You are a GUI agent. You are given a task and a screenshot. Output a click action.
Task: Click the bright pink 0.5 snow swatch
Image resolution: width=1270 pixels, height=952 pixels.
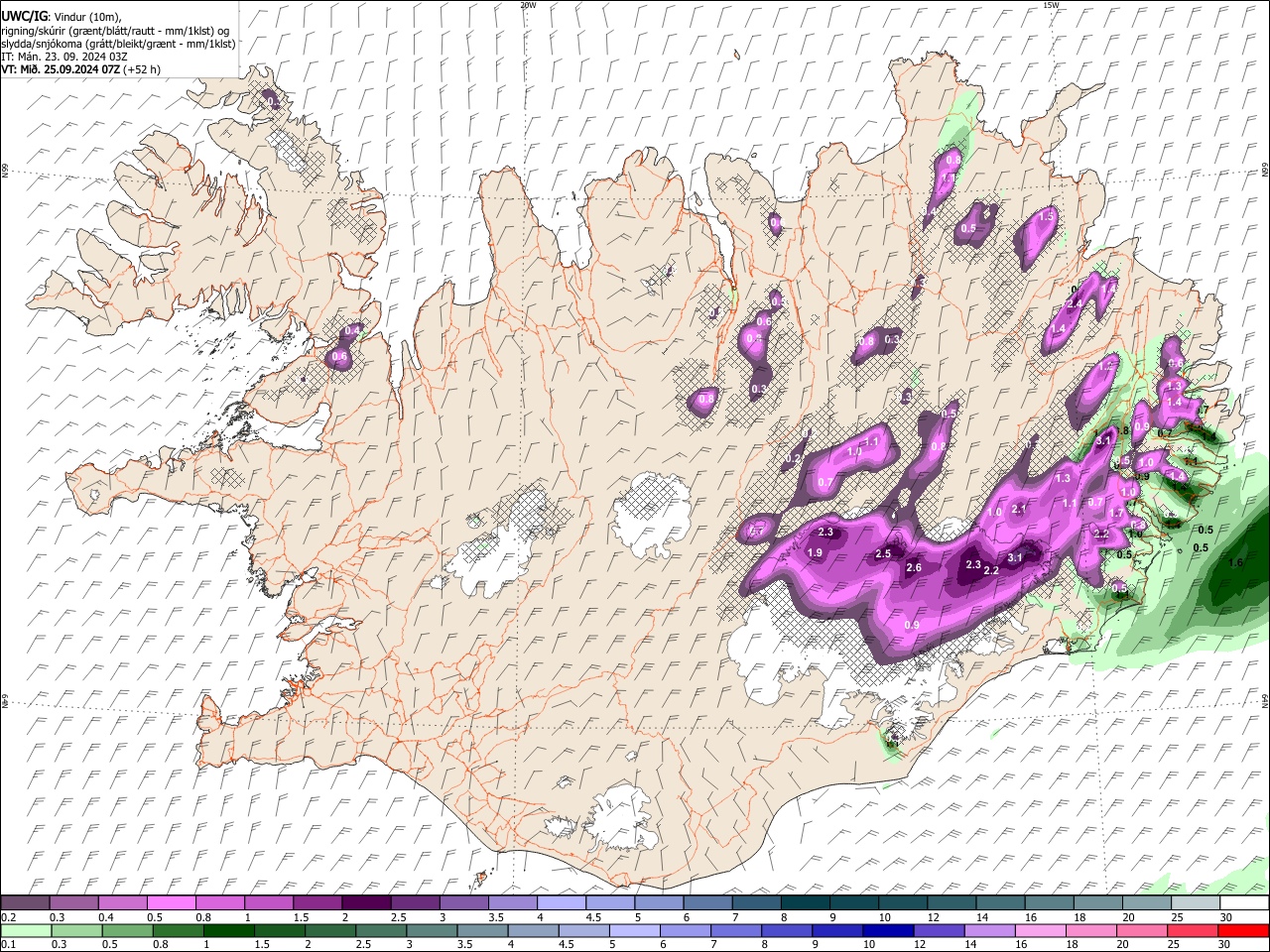[171, 902]
